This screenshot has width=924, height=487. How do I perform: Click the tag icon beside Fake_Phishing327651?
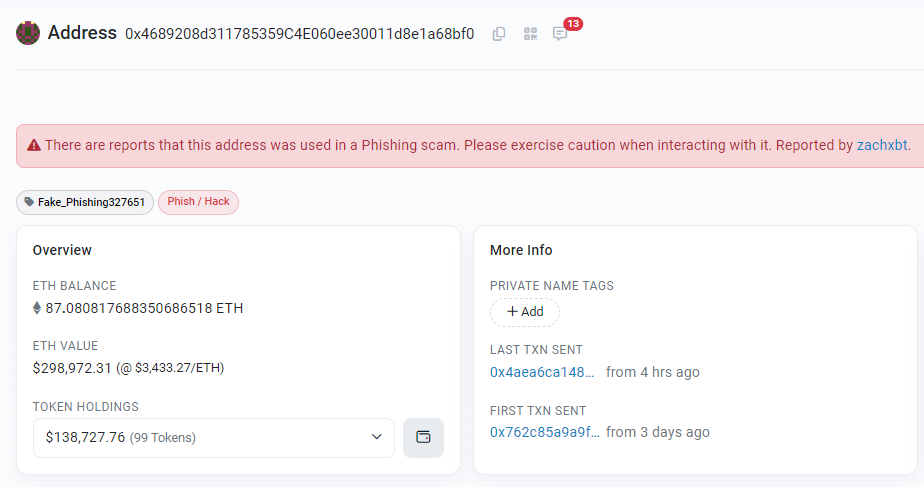coord(28,202)
